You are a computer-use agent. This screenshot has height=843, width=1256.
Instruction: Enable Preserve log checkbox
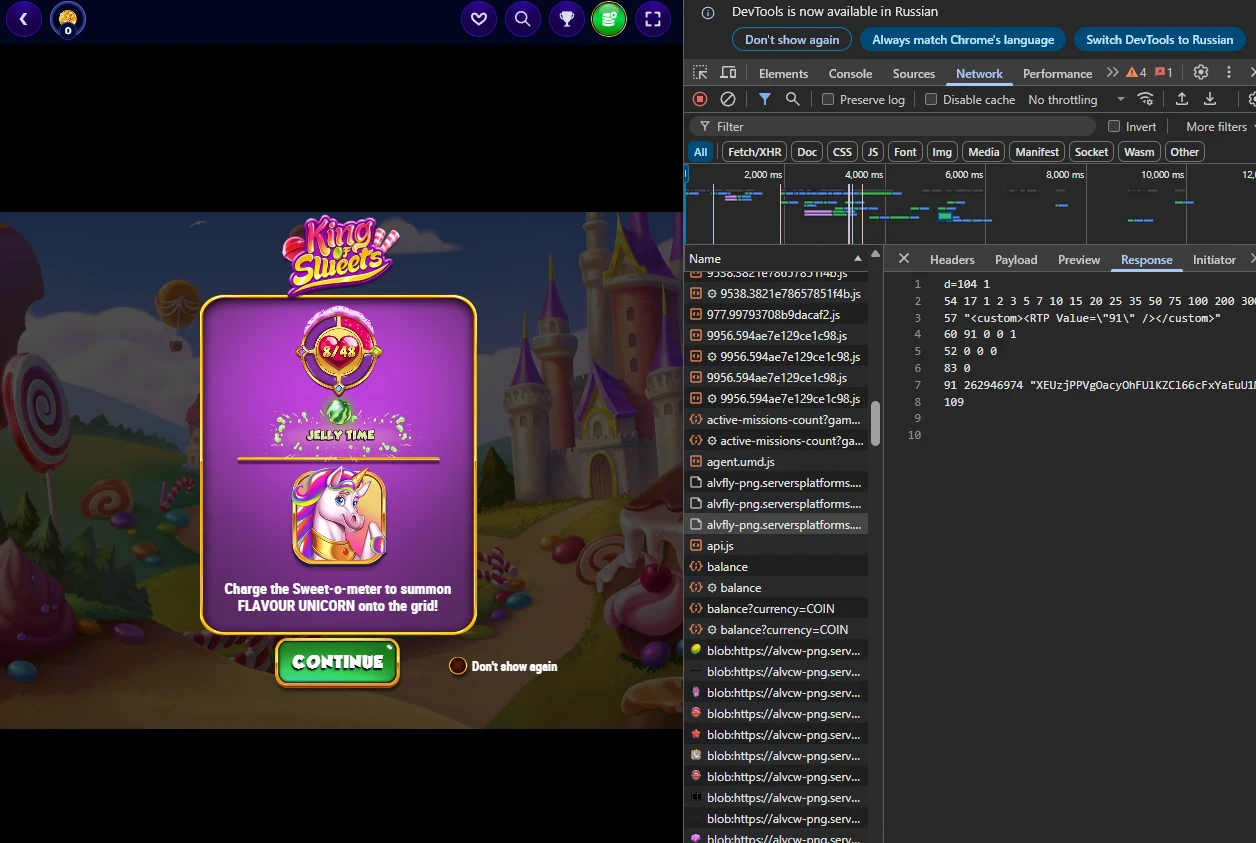828,99
